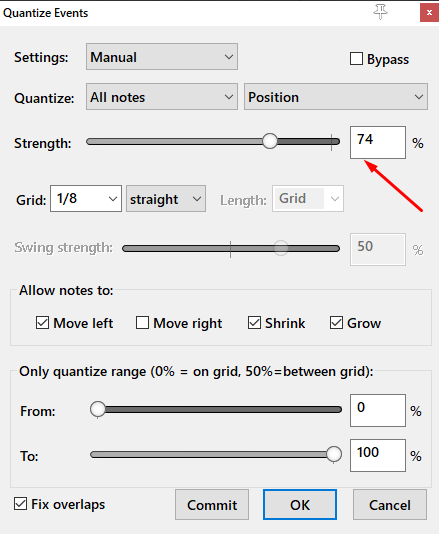The image size is (439, 534).
Task: Expand the Position dropdown
Action: coord(336,97)
